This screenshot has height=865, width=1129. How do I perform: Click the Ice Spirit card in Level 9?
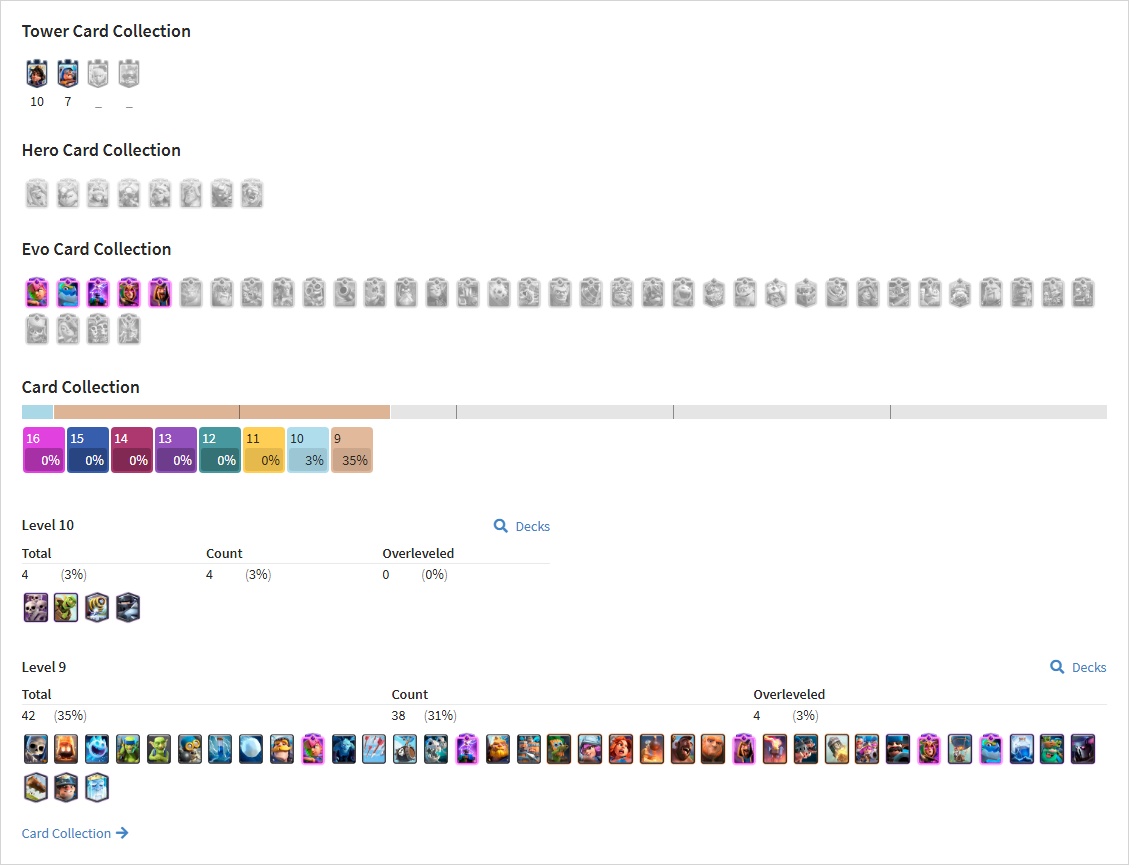(x=96, y=749)
